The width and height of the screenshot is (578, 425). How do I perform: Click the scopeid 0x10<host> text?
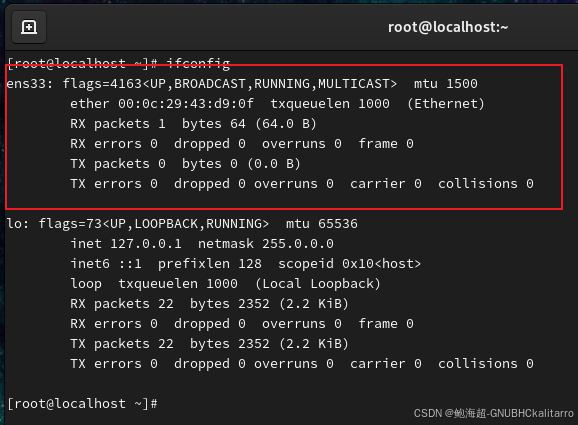tap(349, 264)
